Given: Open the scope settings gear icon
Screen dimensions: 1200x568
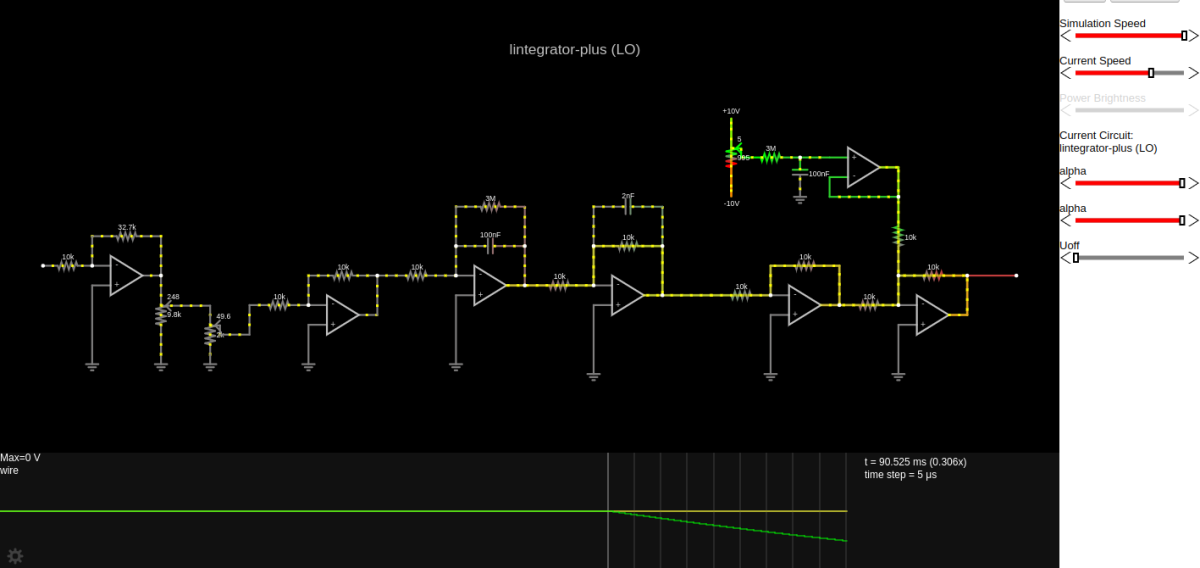Looking at the screenshot, I should point(15,556).
